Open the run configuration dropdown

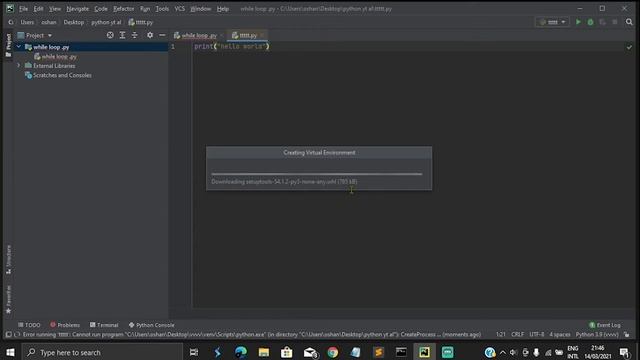(x=552, y=22)
